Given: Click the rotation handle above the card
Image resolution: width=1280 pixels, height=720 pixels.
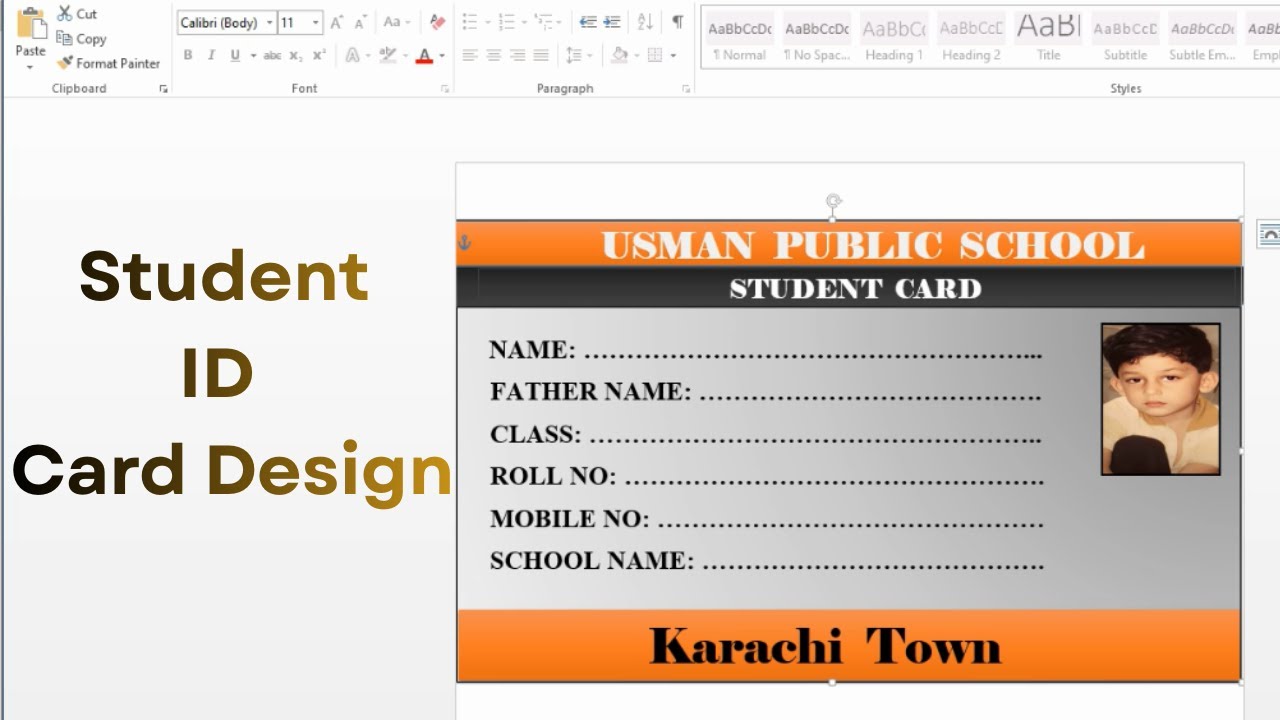Looking at the screenshot, I should coord(833,202).
